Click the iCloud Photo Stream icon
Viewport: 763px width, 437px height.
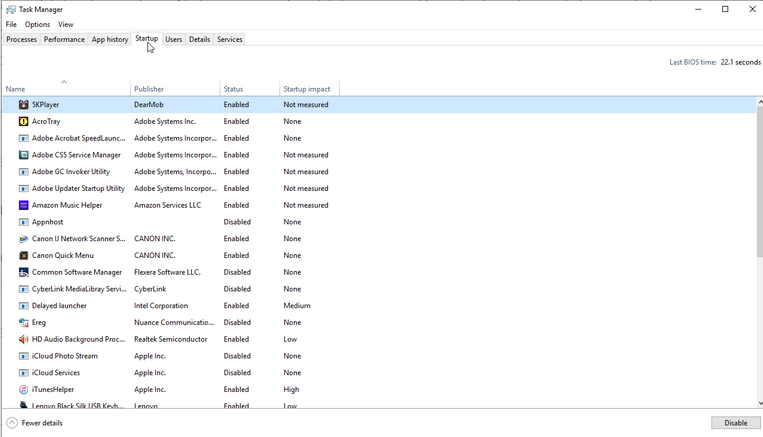(23, 356)
